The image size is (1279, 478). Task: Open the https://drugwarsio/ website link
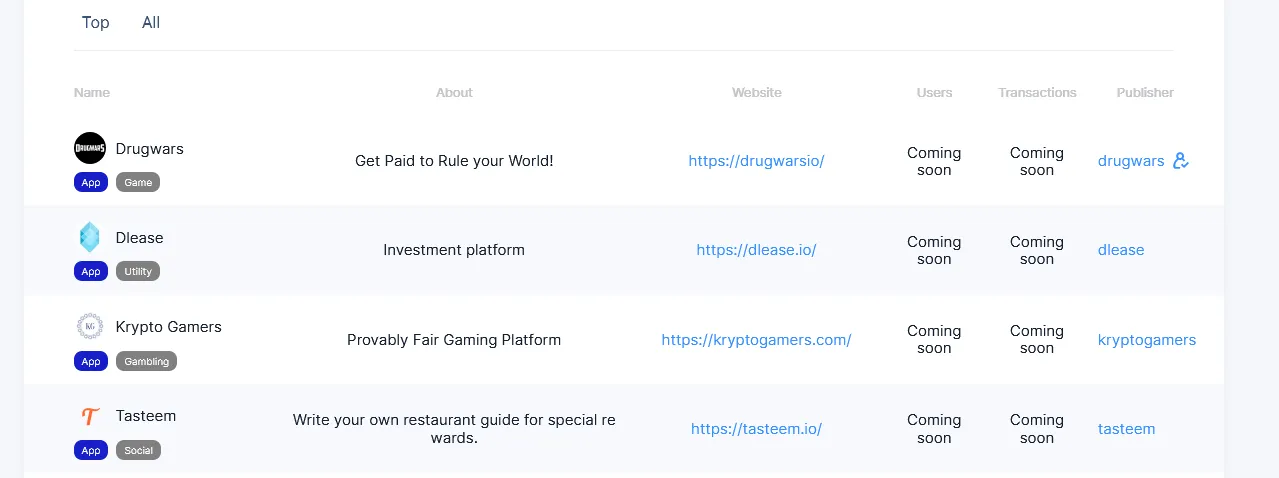click(x=756, y=161)
